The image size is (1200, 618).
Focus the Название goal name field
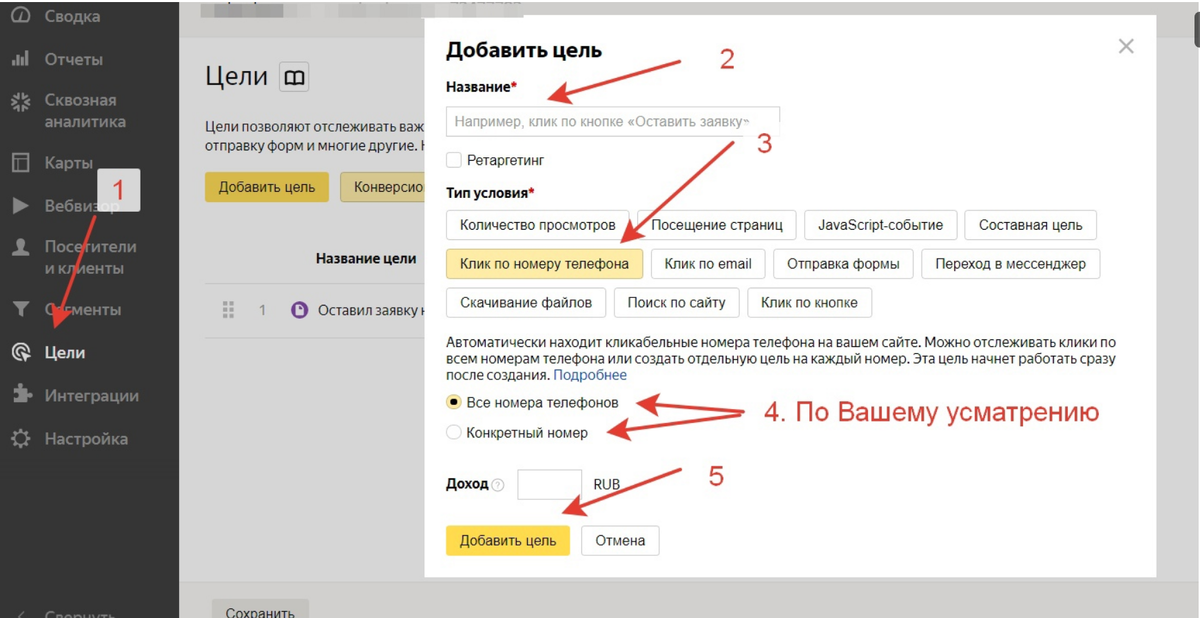613,121
